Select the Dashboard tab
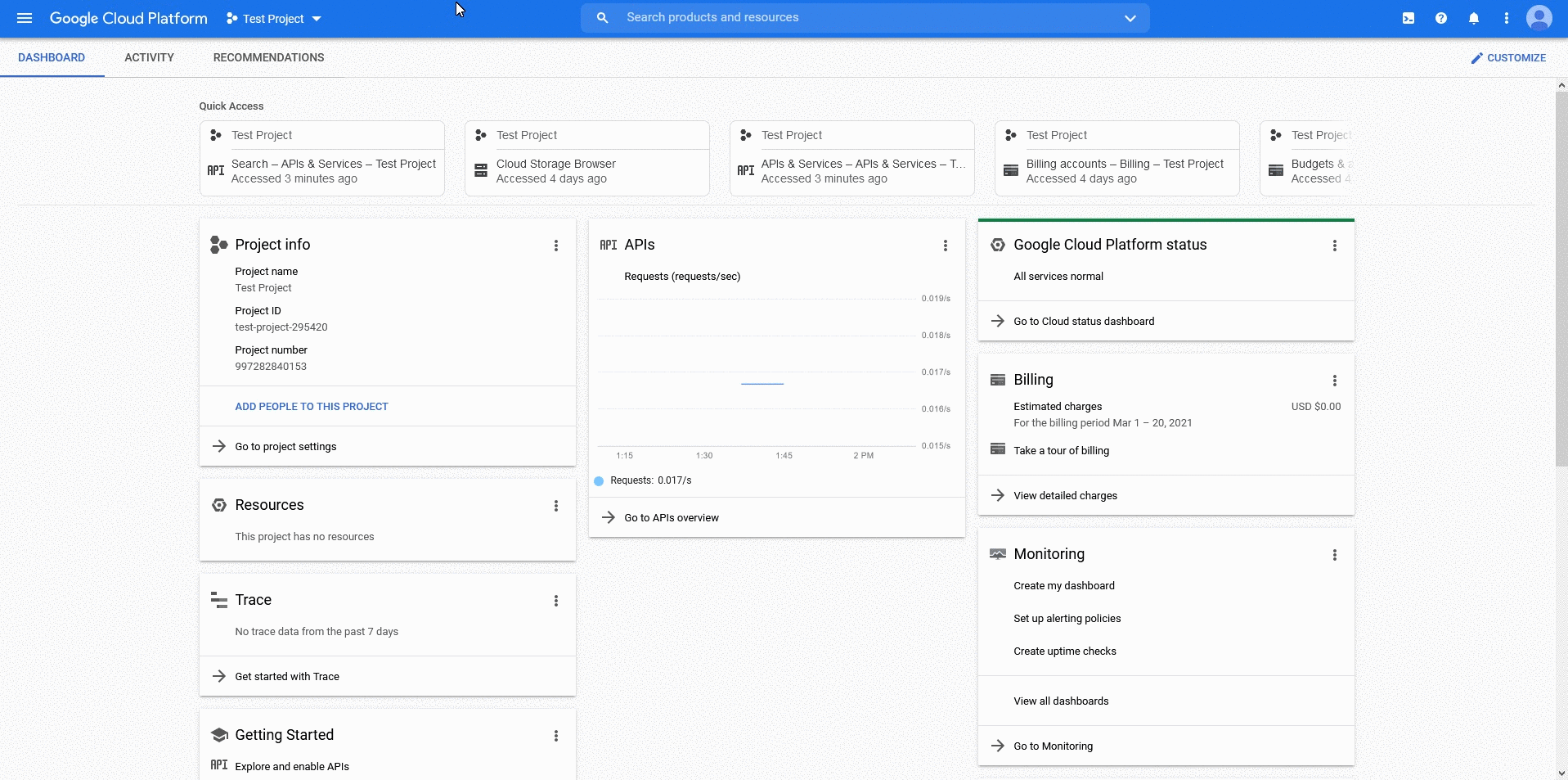 click(52, 57)
